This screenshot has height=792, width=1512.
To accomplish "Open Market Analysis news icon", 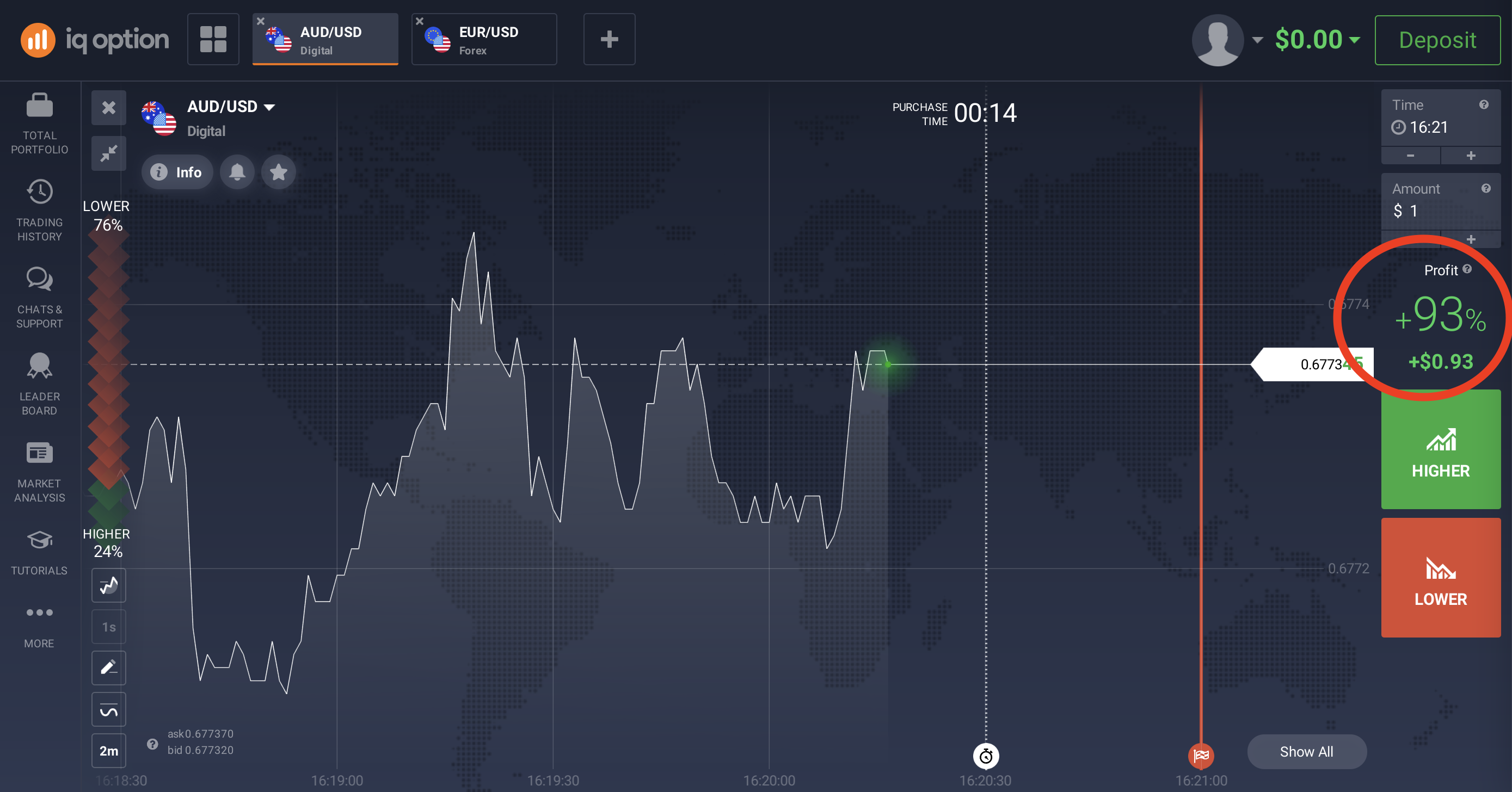I will click(x=39, y=453).
